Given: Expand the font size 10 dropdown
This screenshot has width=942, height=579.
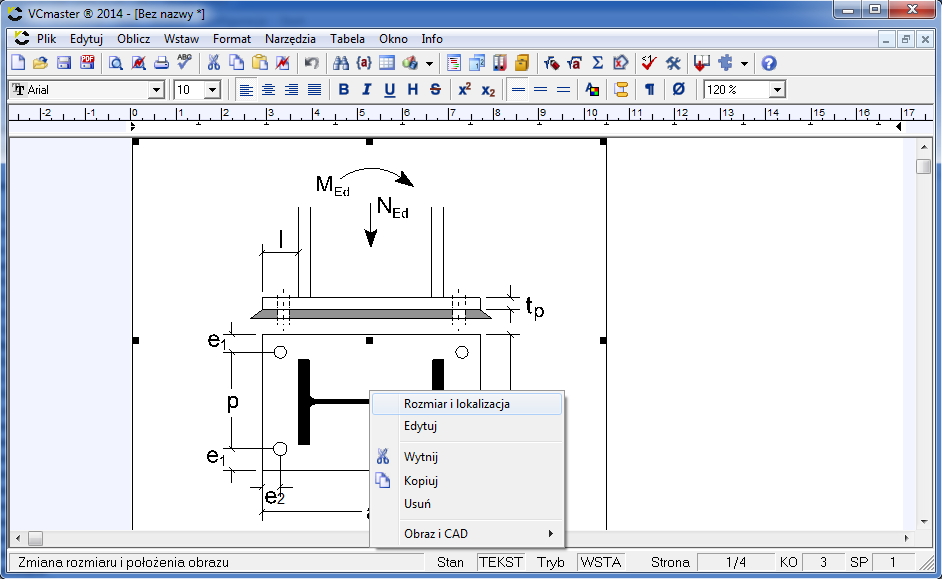Looking at the screenshot, I should pos(212,90).
